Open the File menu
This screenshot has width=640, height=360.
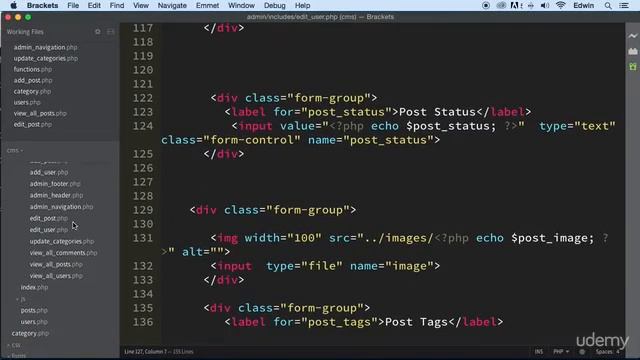(73, 5)
